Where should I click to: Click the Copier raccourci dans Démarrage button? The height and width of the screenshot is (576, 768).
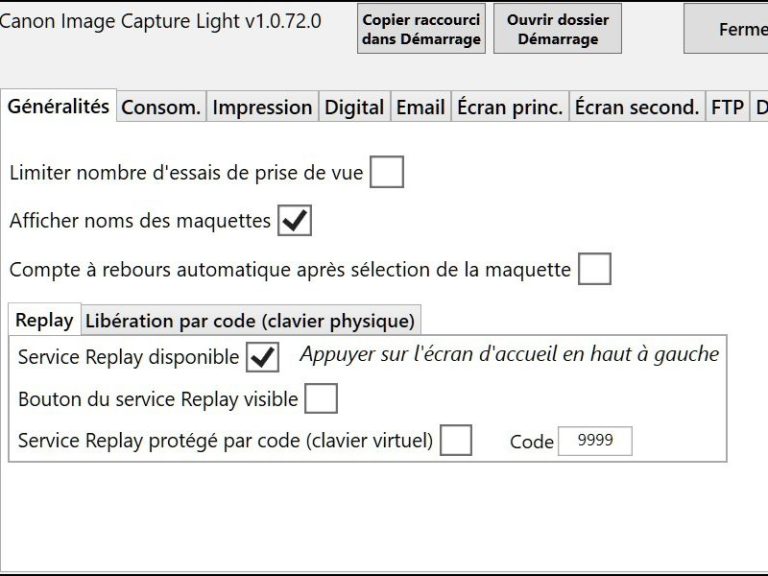pyautogui.click(x=421, y=29)
